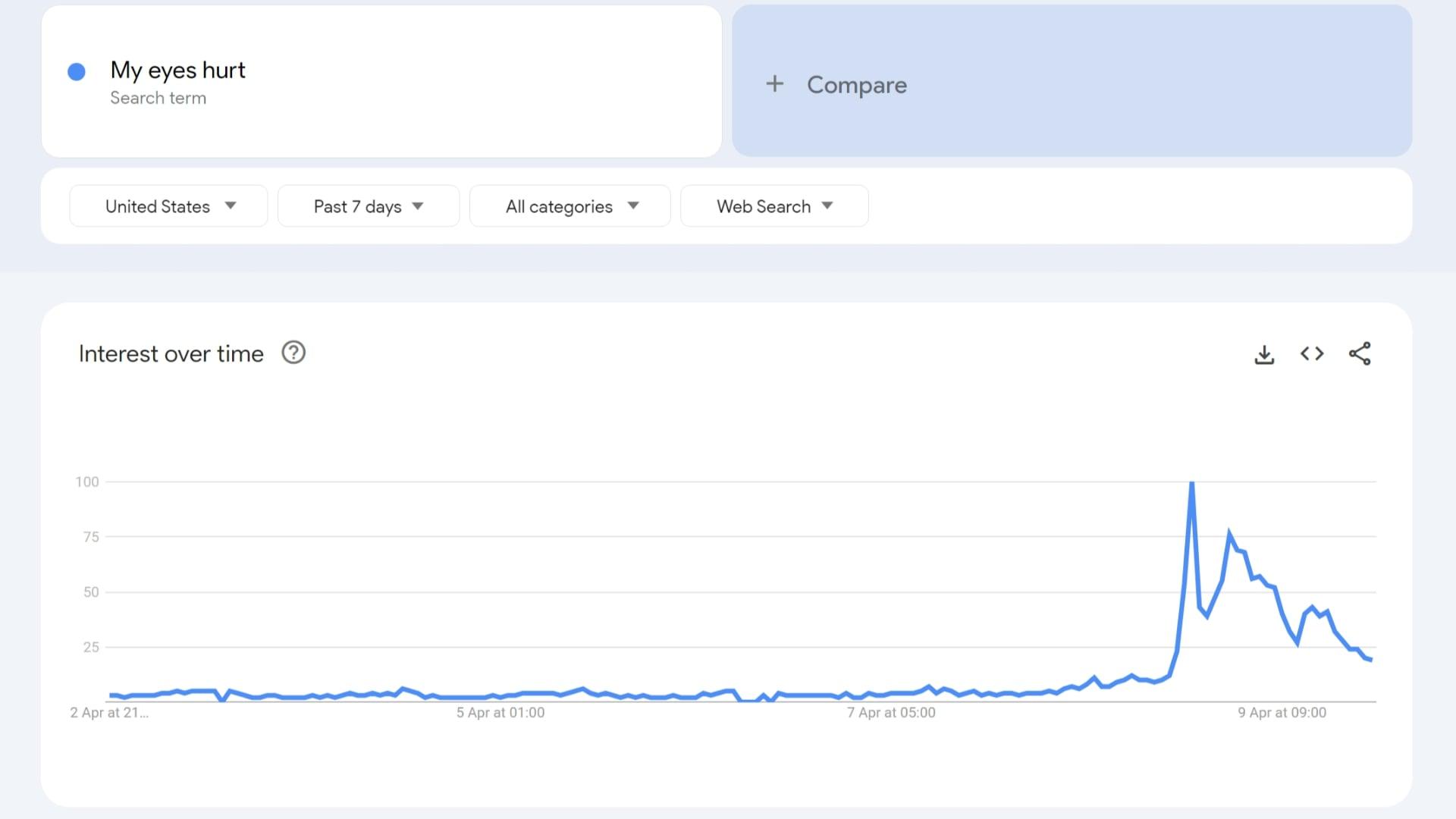1456x819 pixels.
Task: Click the download icon for trend data
Action: (x=1263, y=354)
